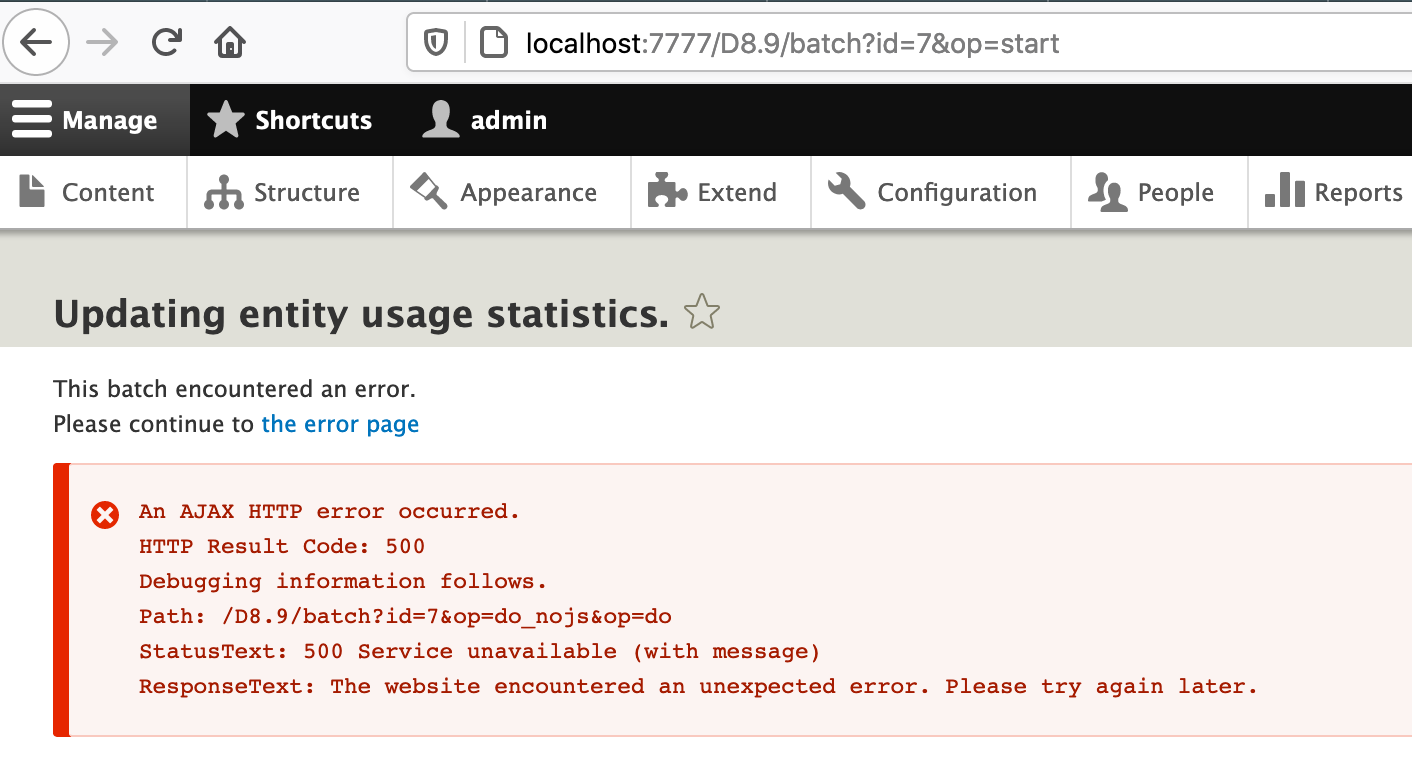Viewport: 1412px width, 780px height.
Task: Click the page info document icon
Action: tap(492, 43)
